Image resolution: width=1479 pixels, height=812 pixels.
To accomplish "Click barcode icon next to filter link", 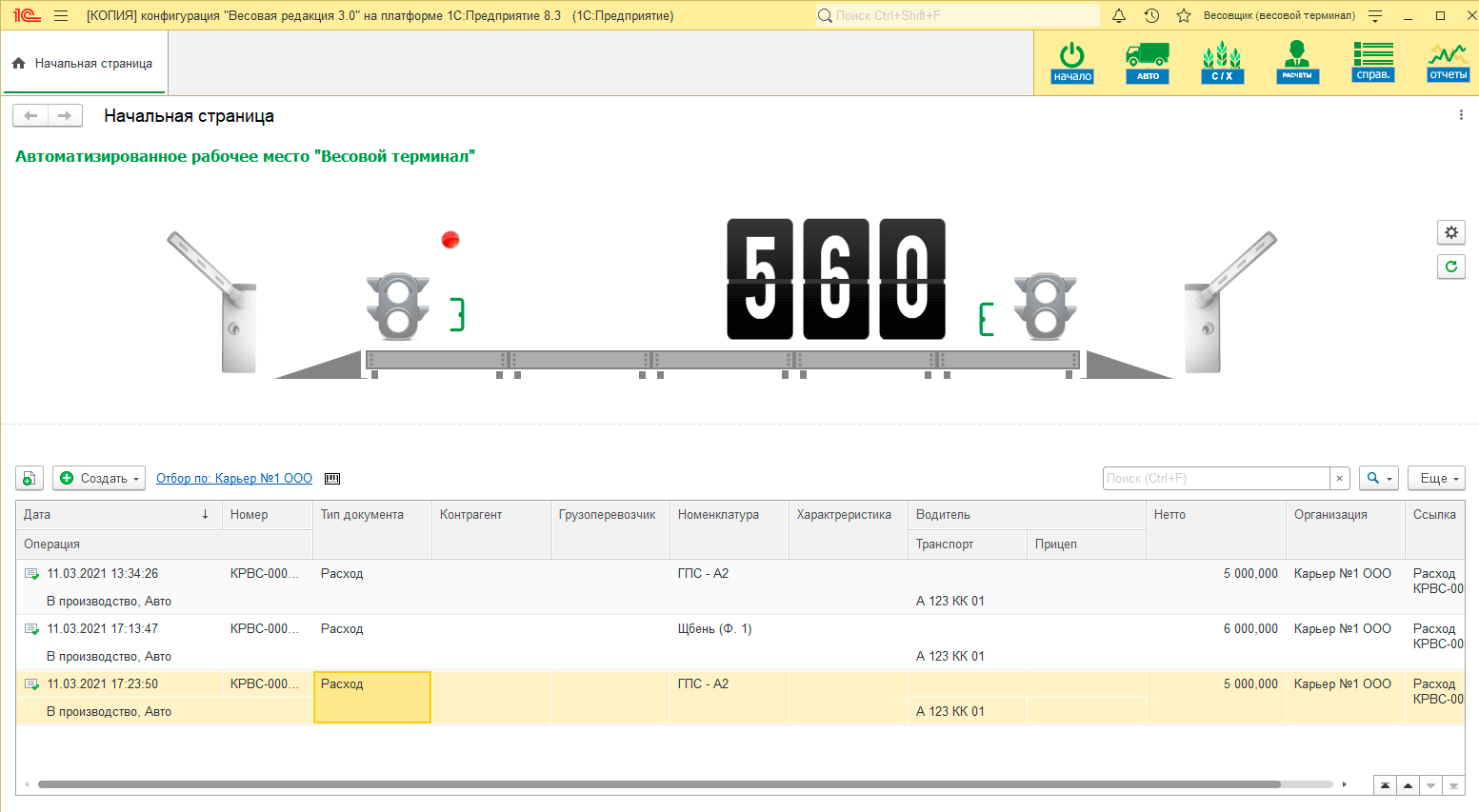I will (x=332, y=479).
